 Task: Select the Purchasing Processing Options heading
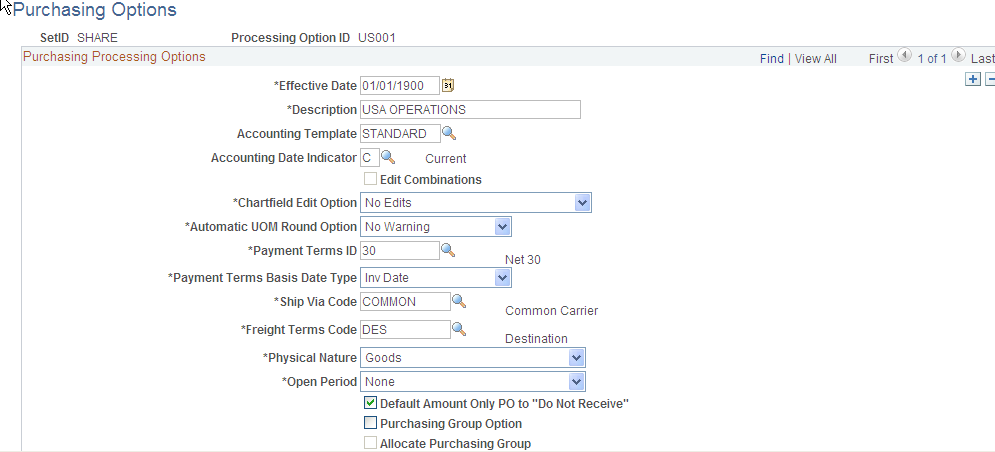[x=114, y=56]
